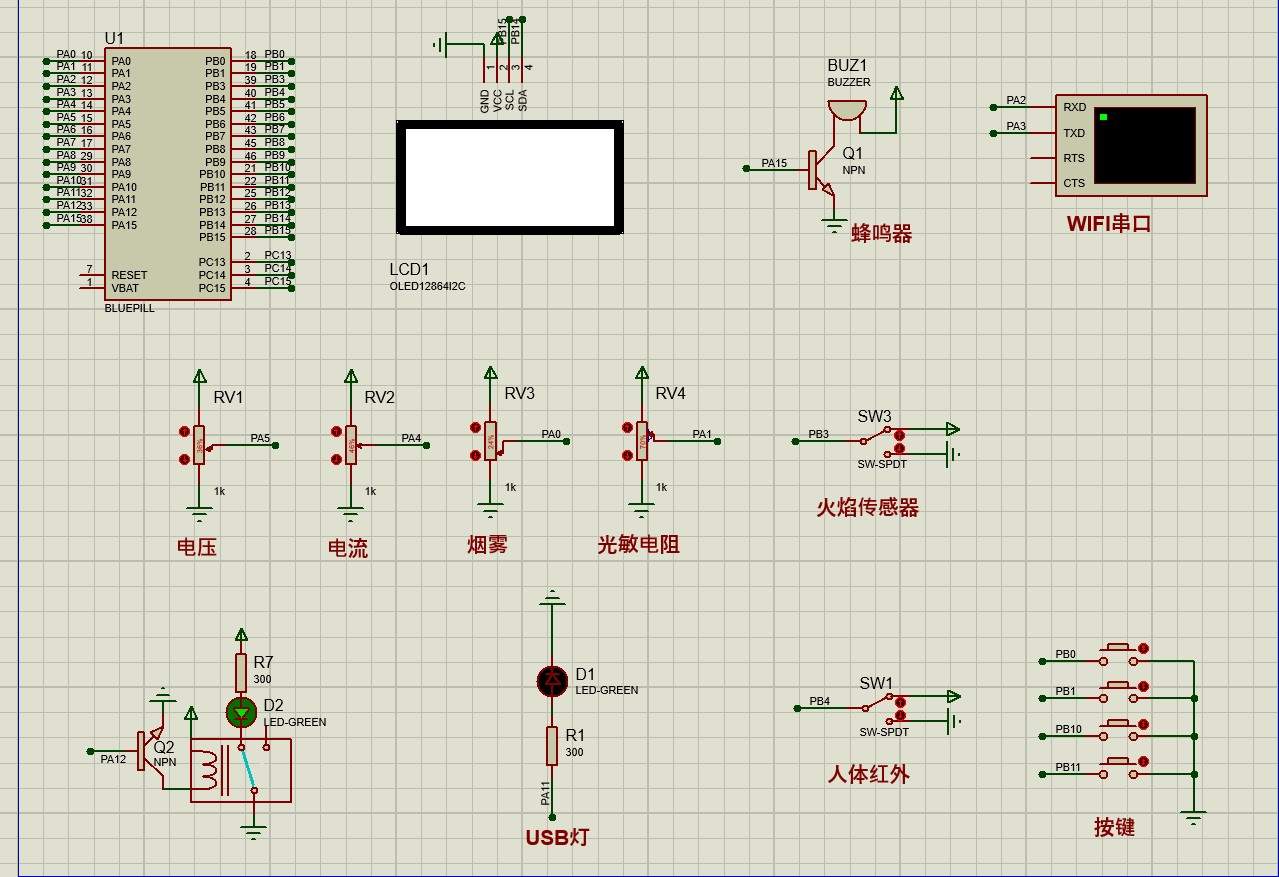Click the power arrow above RV4
1279x877 pixels.
[x=642, y=373]
